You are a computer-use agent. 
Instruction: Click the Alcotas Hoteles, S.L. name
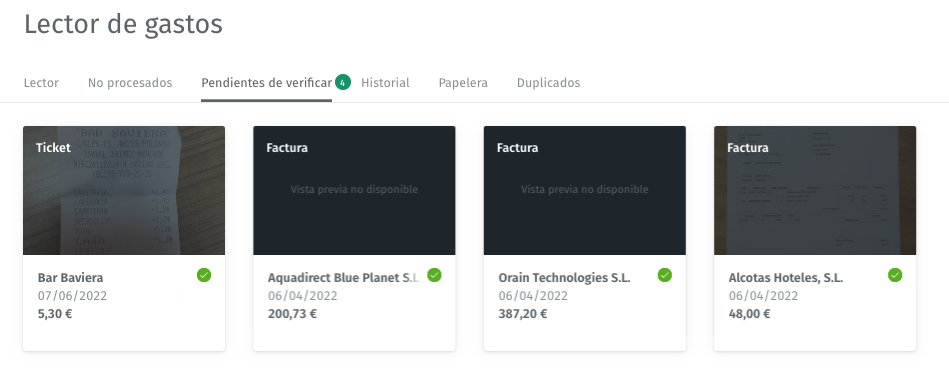[786, 278]
